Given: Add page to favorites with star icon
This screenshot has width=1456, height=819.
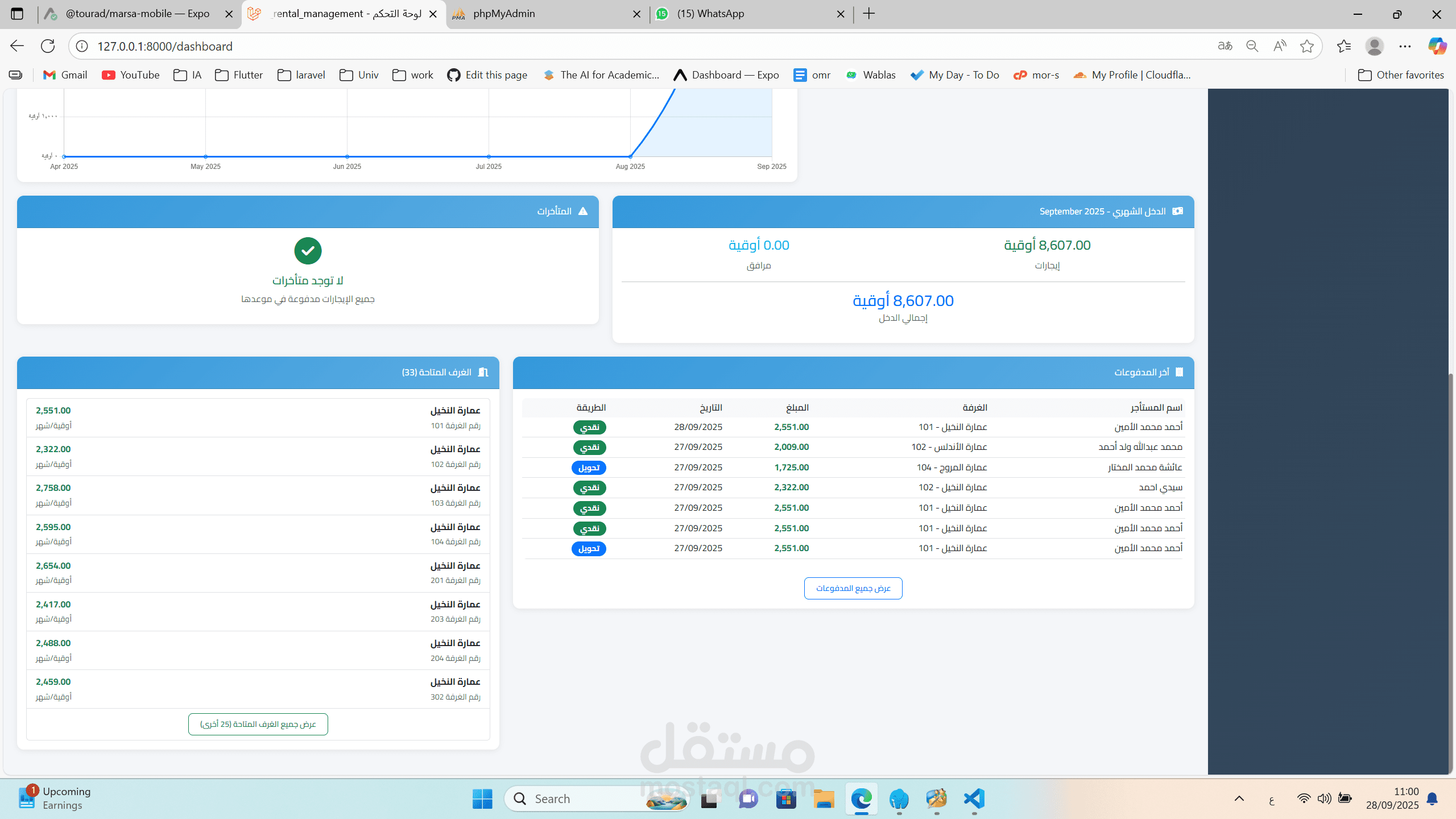Looking at the screenshot, I should 1306,46.
